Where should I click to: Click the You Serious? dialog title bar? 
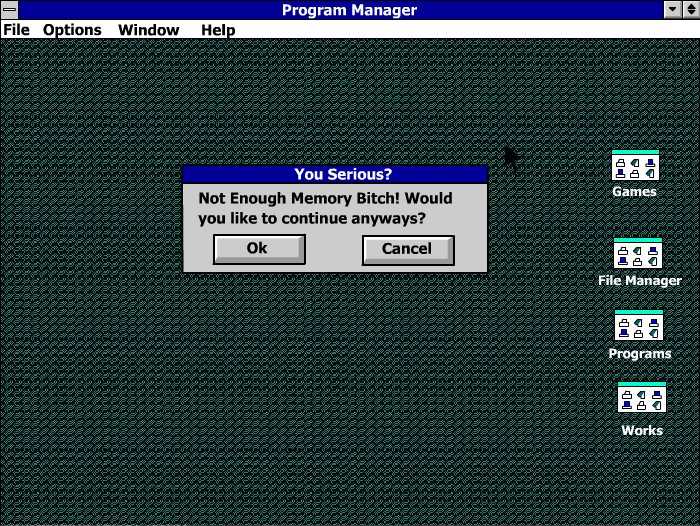pyautogui.click(x=335, y=174)
